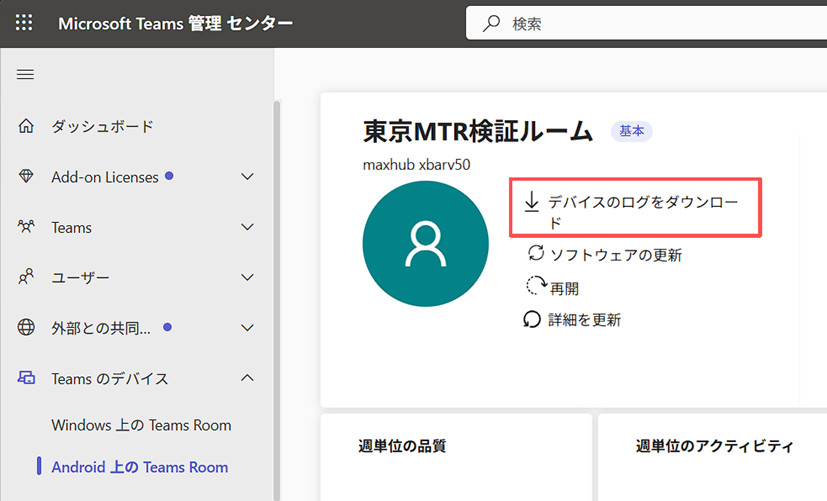
Task: Collapse the hamburger navigation menu
Action: tap(26, 75)
